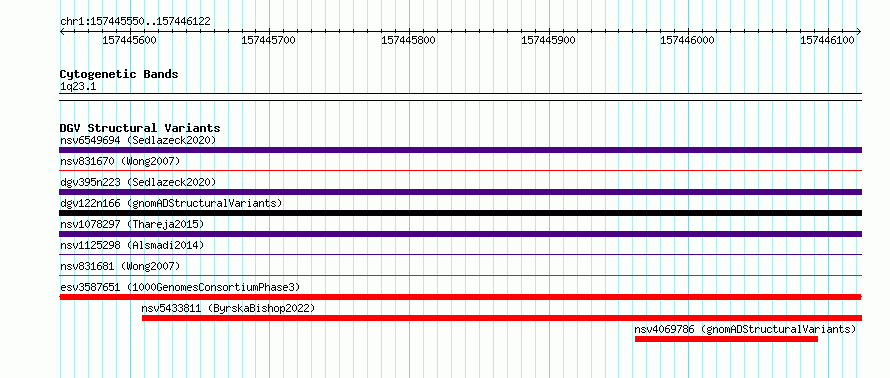Click dgv122n166 (gnomADStructuralVariants) label
This screenshot has height=378, width=890.
[171, 203]
